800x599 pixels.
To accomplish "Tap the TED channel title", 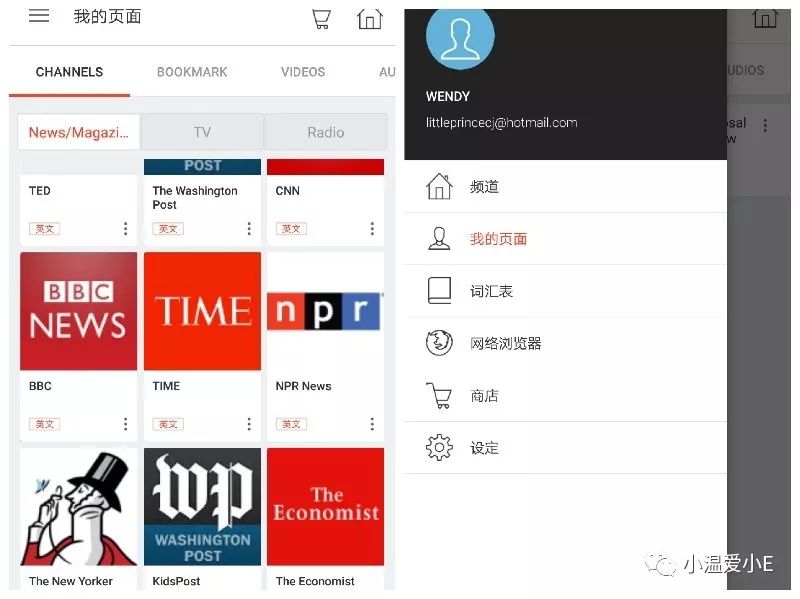I will pyautogui.click(x=40, y=191).
